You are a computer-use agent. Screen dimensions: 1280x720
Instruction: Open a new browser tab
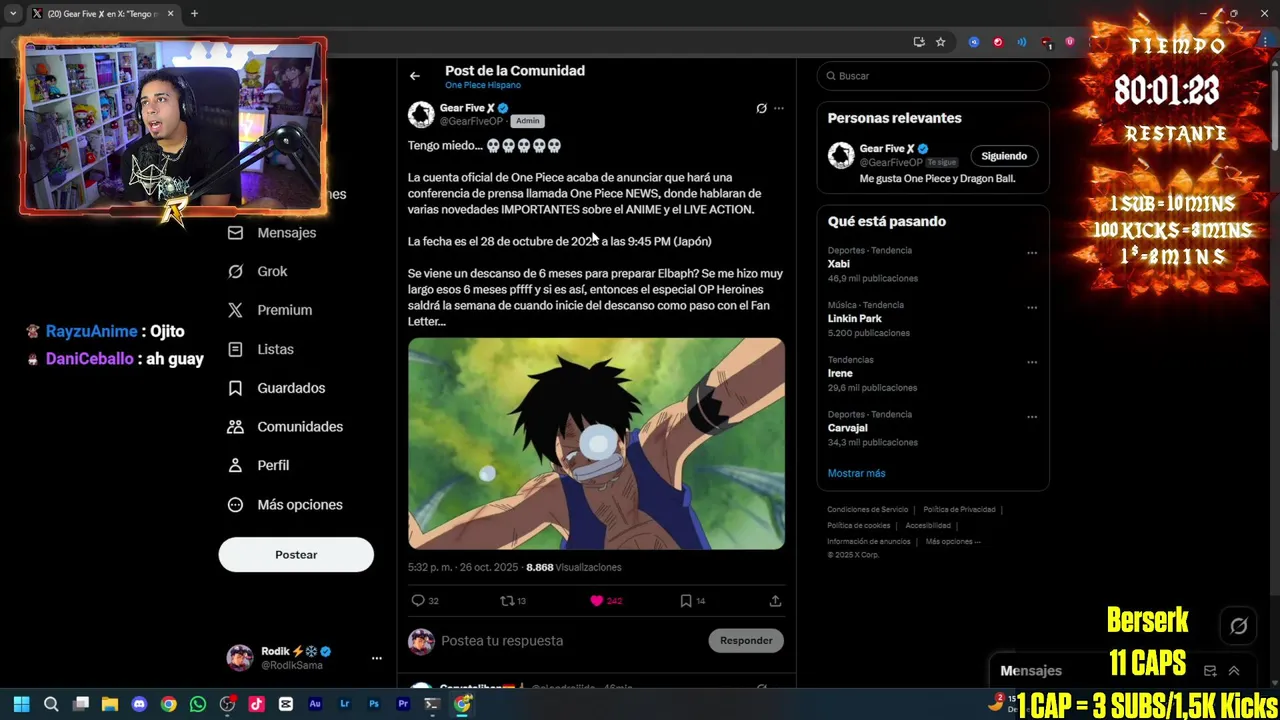pyautogui.click(x=194, y=14)
